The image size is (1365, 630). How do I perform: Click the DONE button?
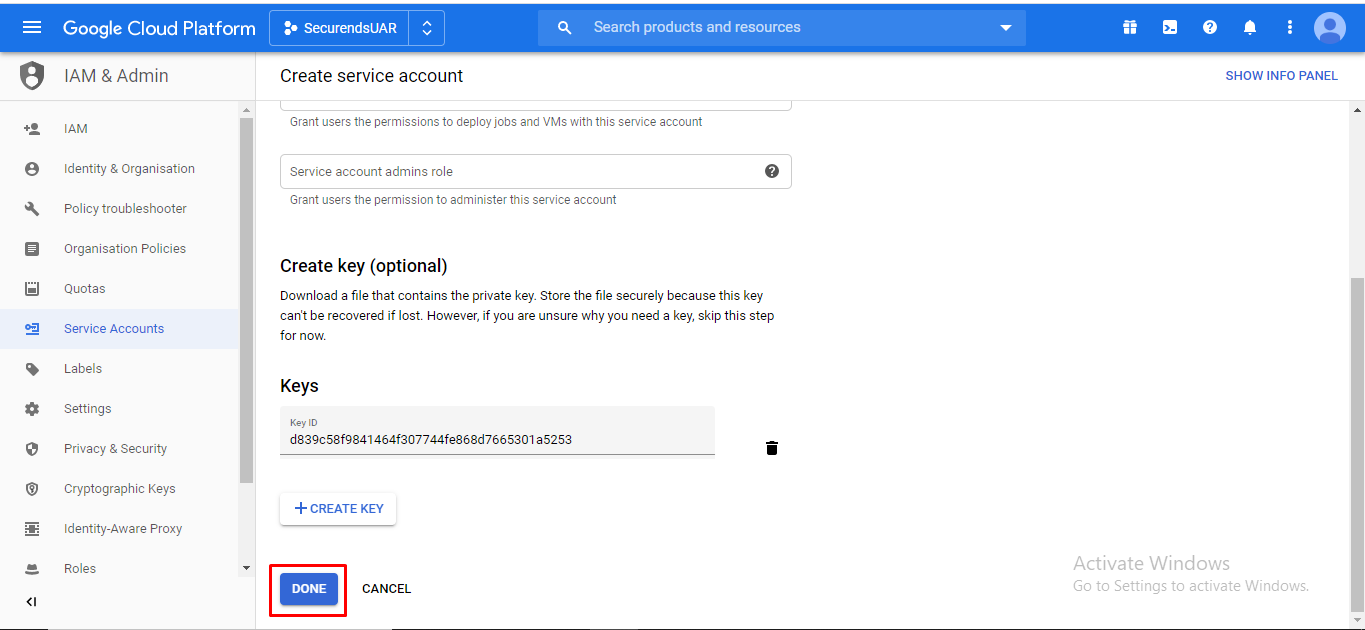[x=307, y=588]
